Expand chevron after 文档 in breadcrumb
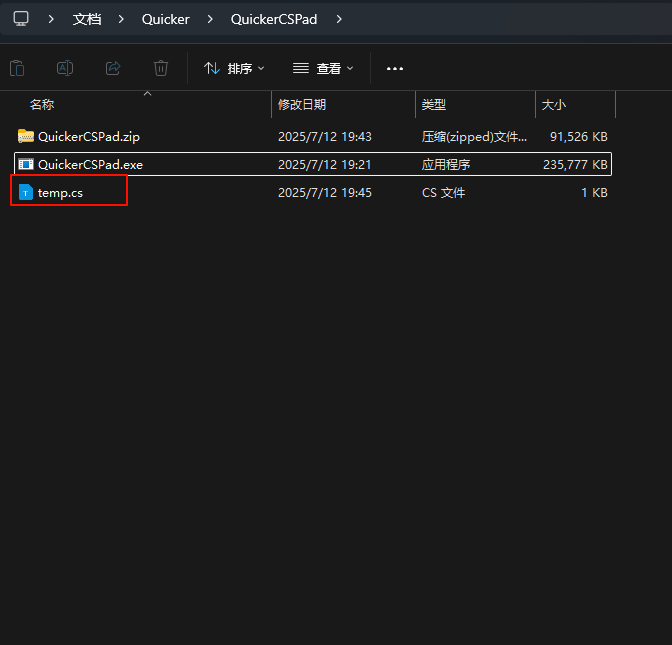This screenshot has width=672, height=645. [121, 19]
